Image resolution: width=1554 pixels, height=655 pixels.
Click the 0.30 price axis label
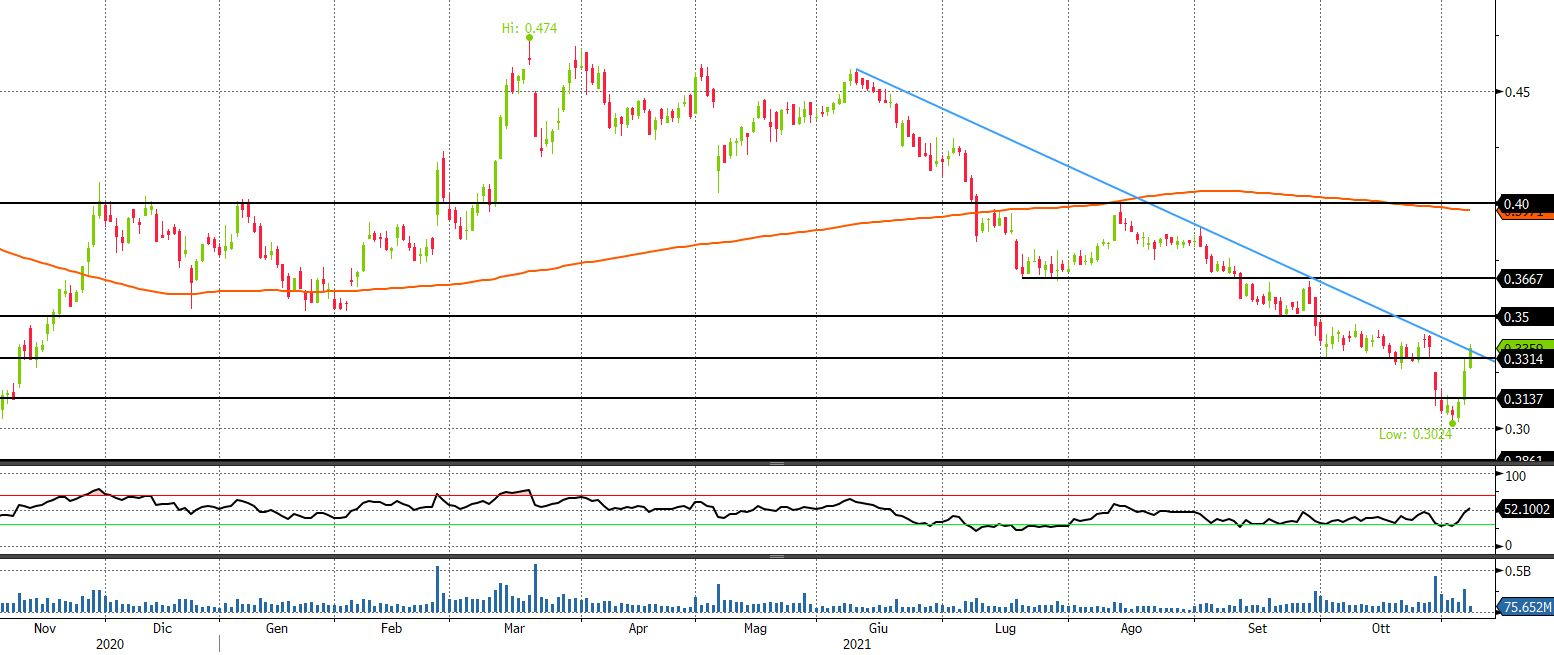tap(1516, 429)
